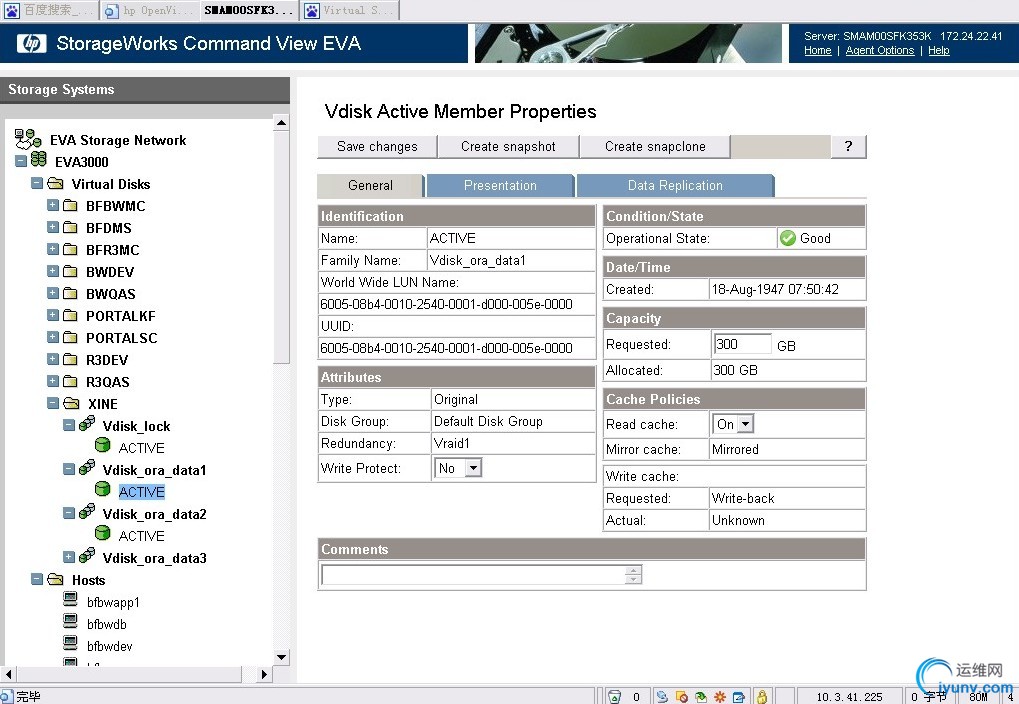Switch to the 百度搜索 browser tab
1019x704 pixels.
[49, 10]
